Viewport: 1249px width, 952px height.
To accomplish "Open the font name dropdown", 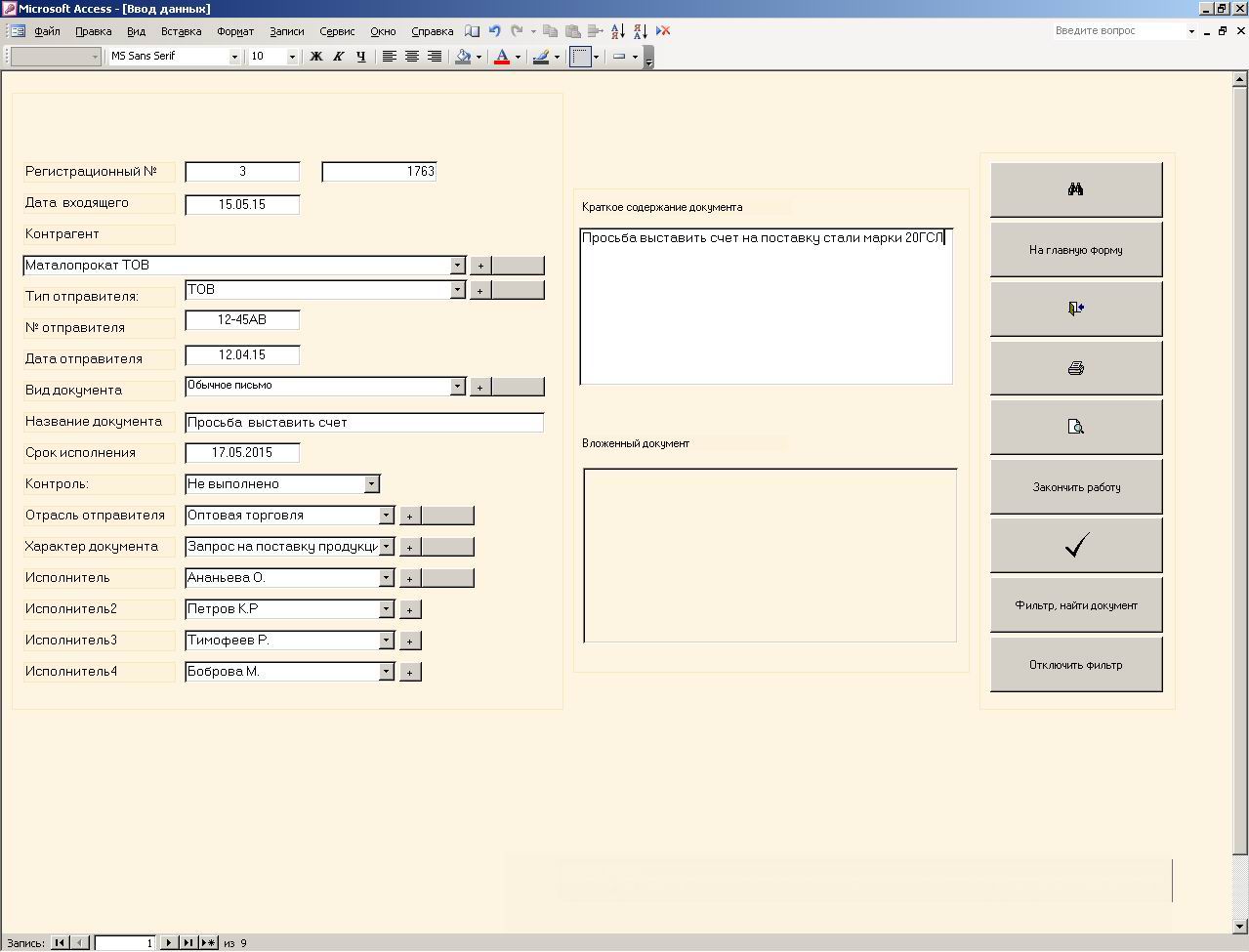I will click(234, 57).
